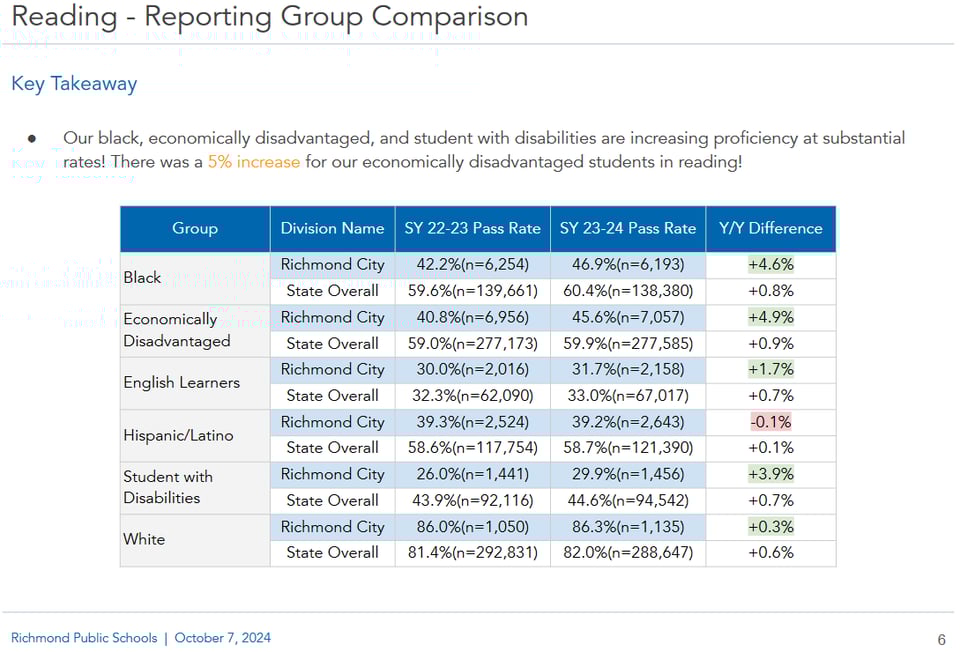Screen dimensions: 960x652
Task: Select the 'Economically Disadvantaged' group label
Action: (x=177, y=330)
